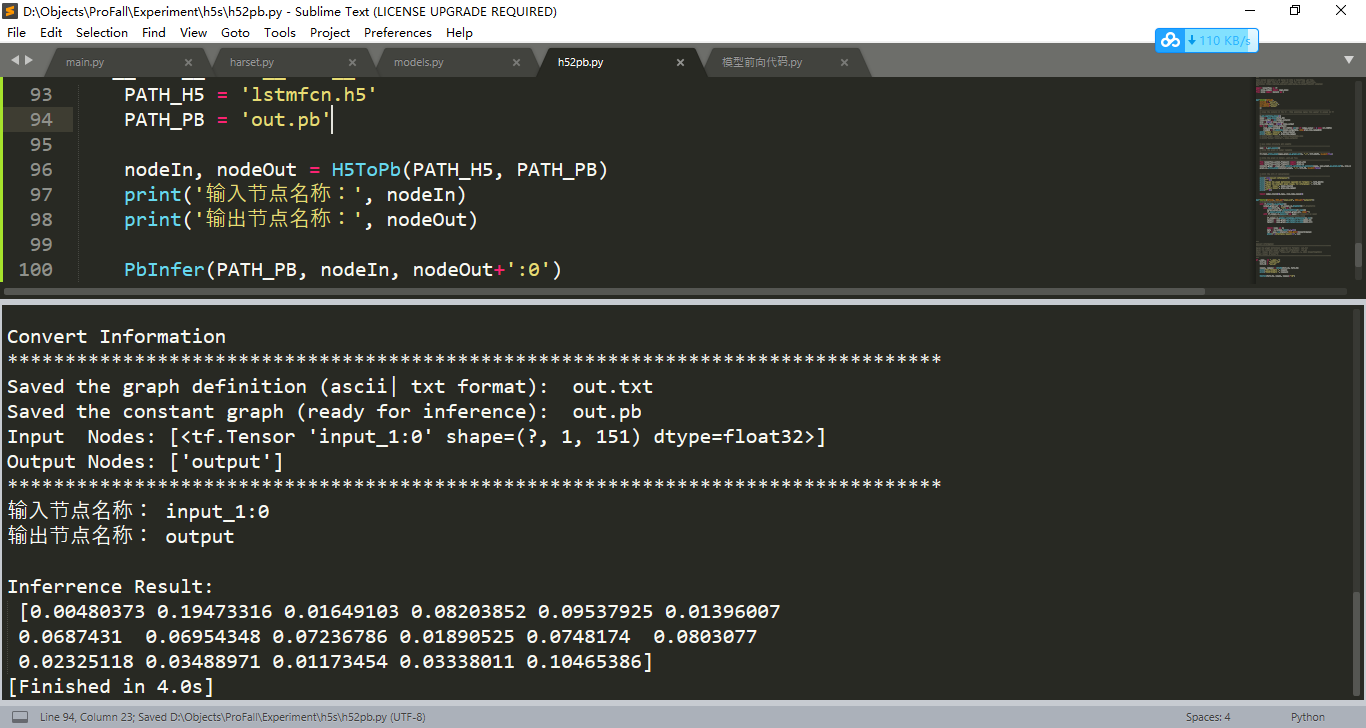Click the print keyword on line 97
Screen dimensions: 1366x728
[153, 195]
